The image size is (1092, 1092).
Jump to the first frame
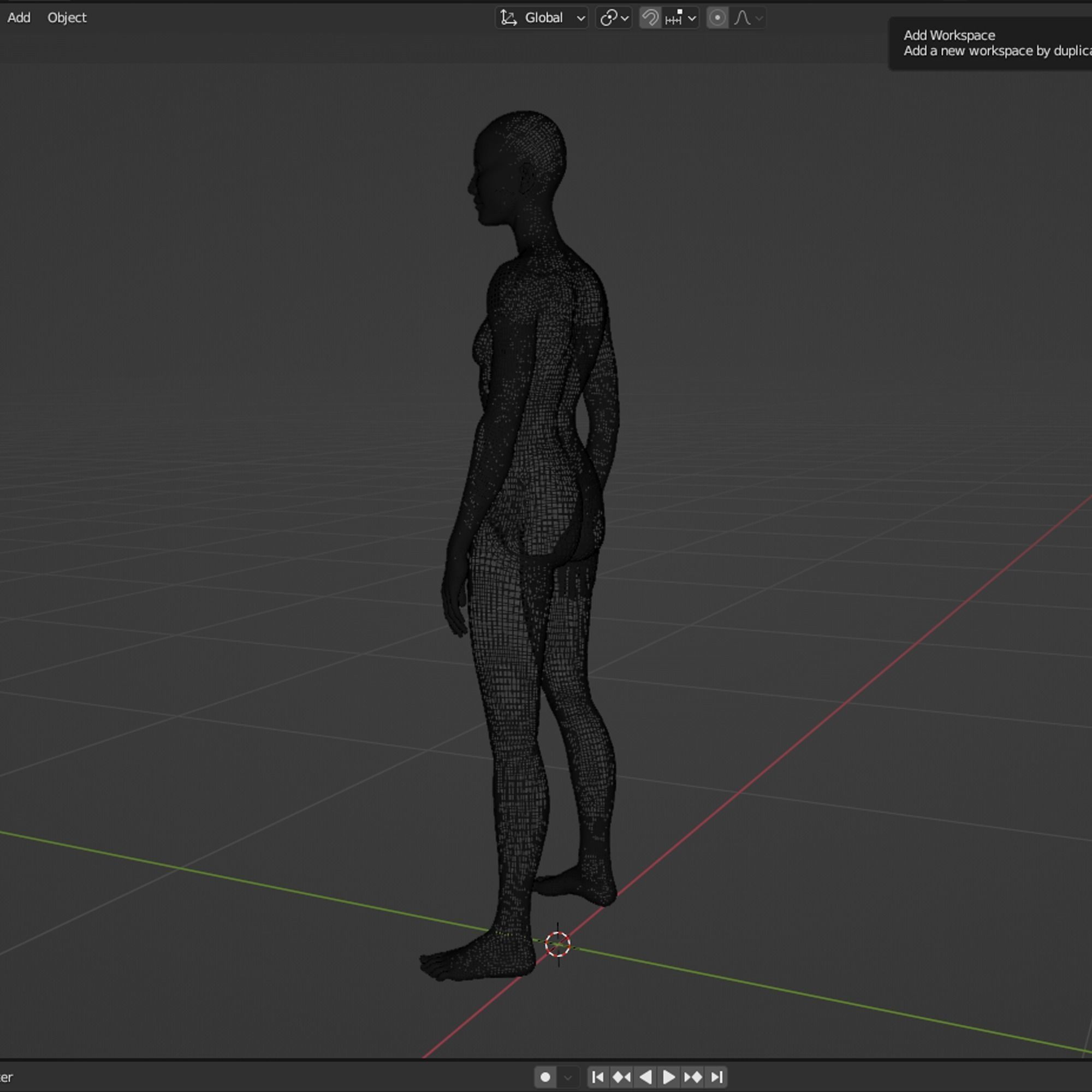tap(597, 1077)
